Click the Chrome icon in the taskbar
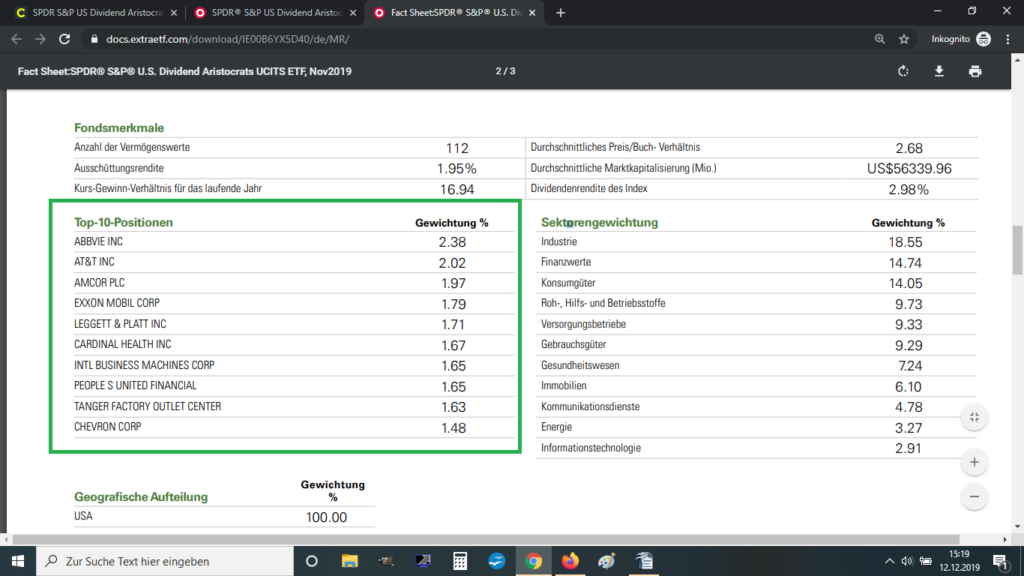The width and height of the screenshot is (1024, 576). [534, 561]
